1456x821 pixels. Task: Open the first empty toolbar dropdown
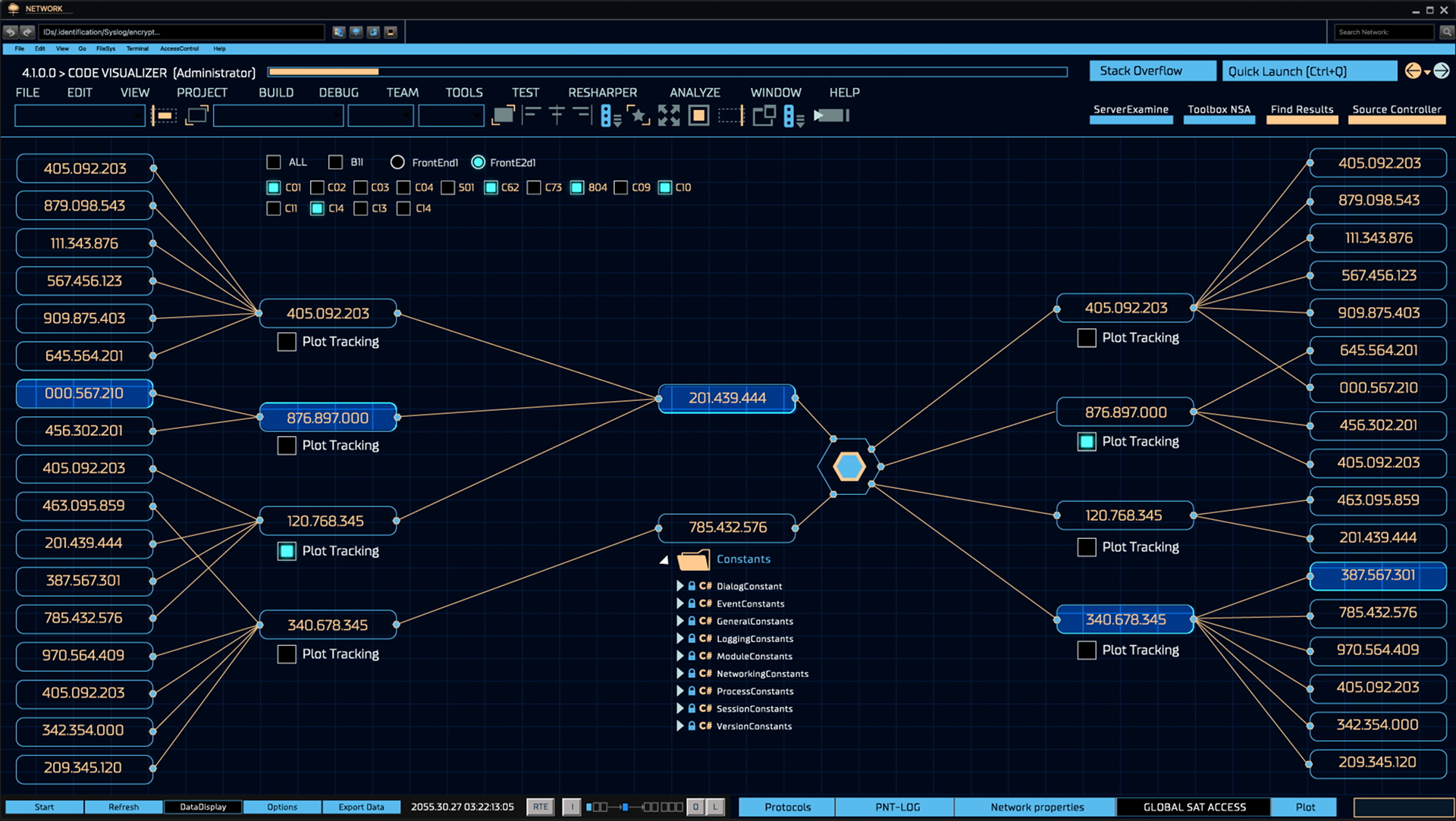[80, 116]
